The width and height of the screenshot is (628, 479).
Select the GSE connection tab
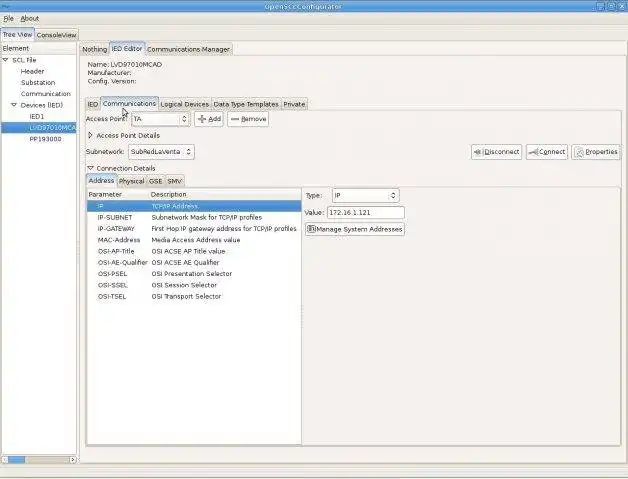[155, 181]
